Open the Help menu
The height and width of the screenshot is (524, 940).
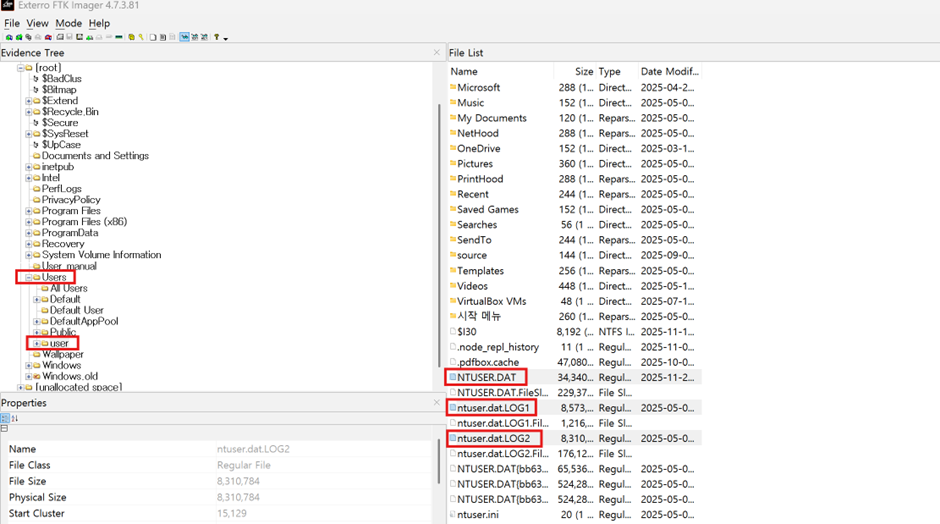[x=99, y=23]
